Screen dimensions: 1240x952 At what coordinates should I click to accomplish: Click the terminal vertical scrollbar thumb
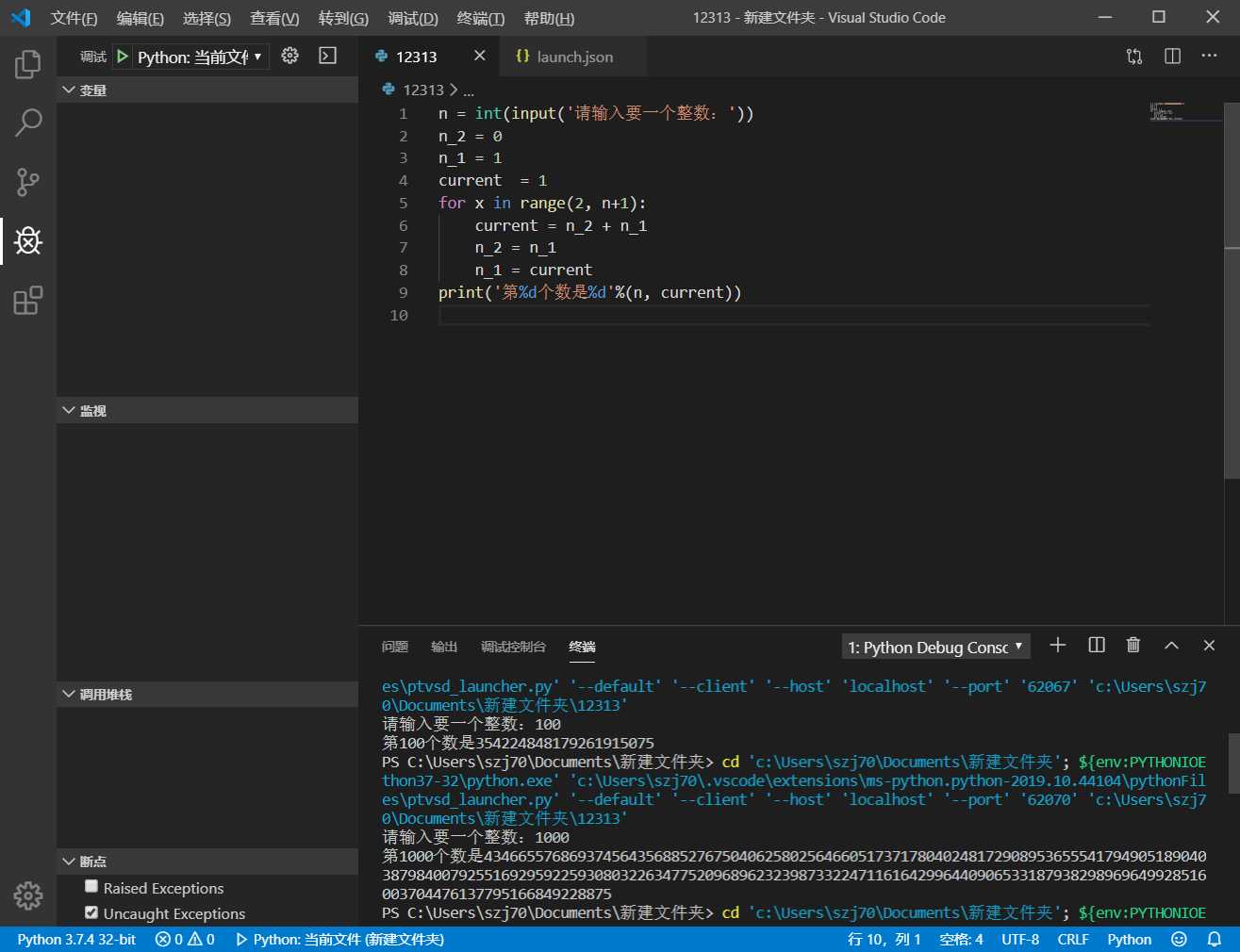point(1233,763)
